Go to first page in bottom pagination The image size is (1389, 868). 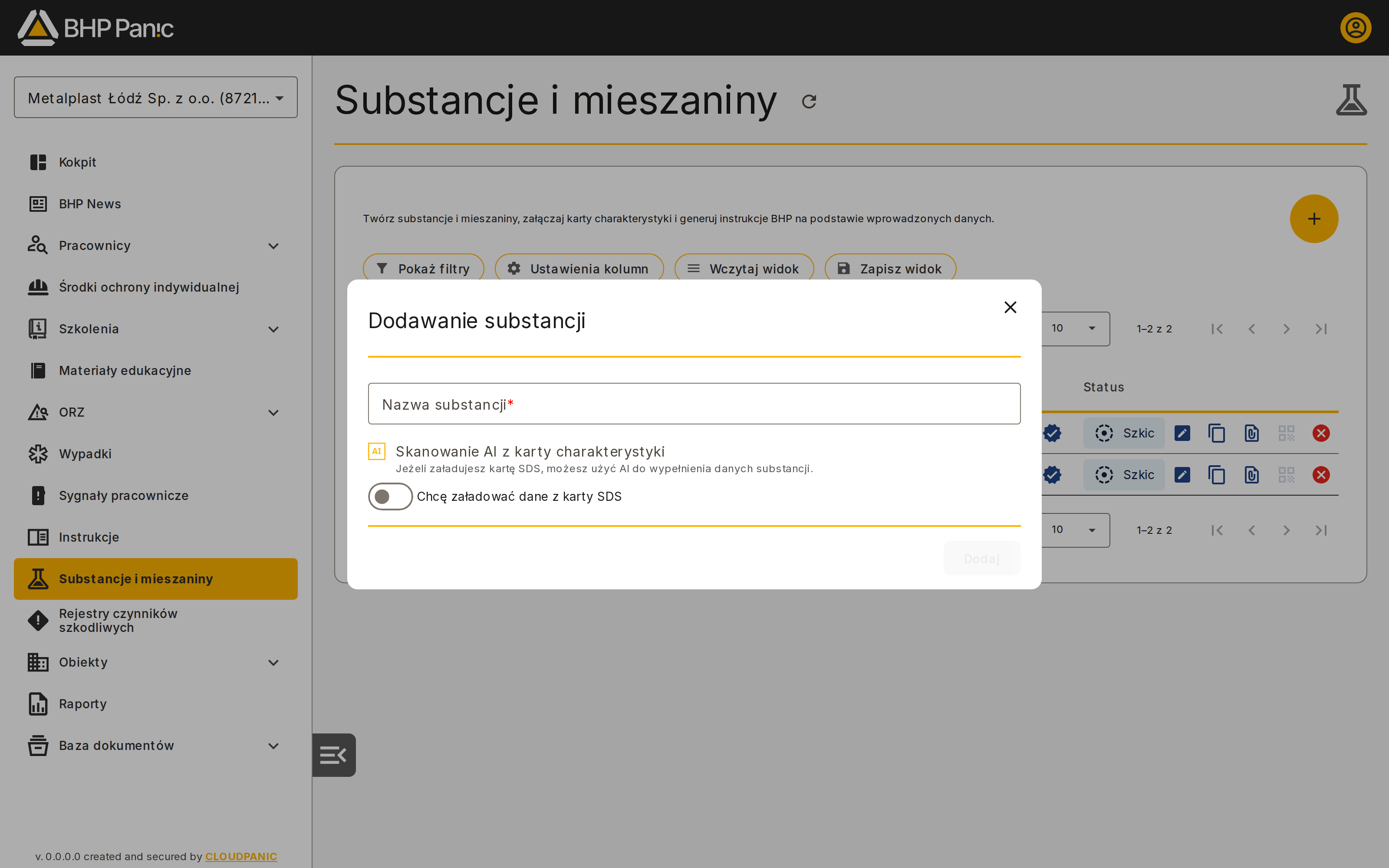[1217, 530]
